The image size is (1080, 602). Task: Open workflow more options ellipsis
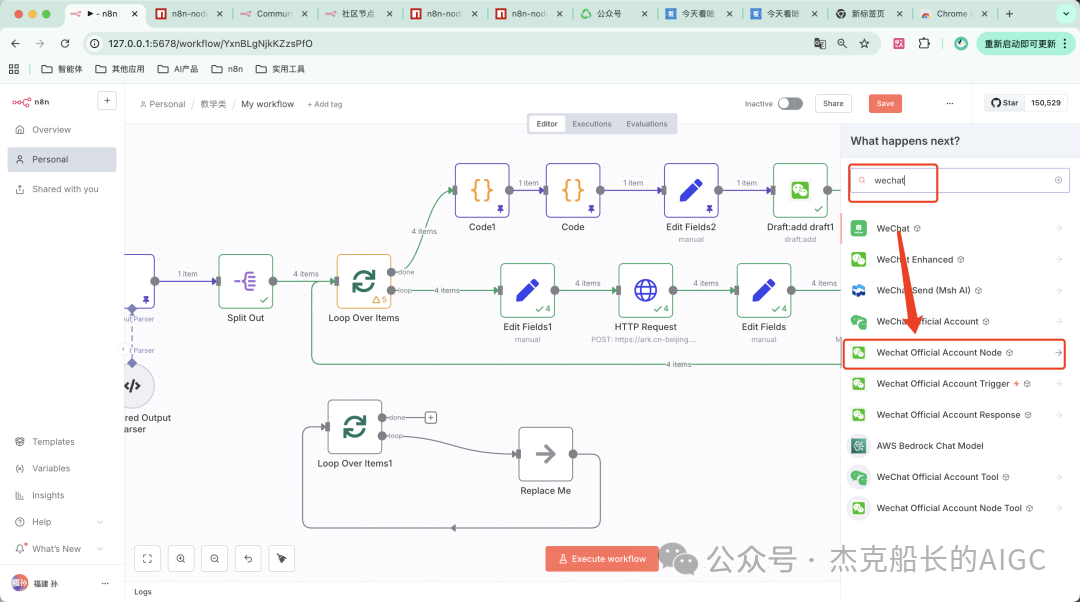[950, 103]
